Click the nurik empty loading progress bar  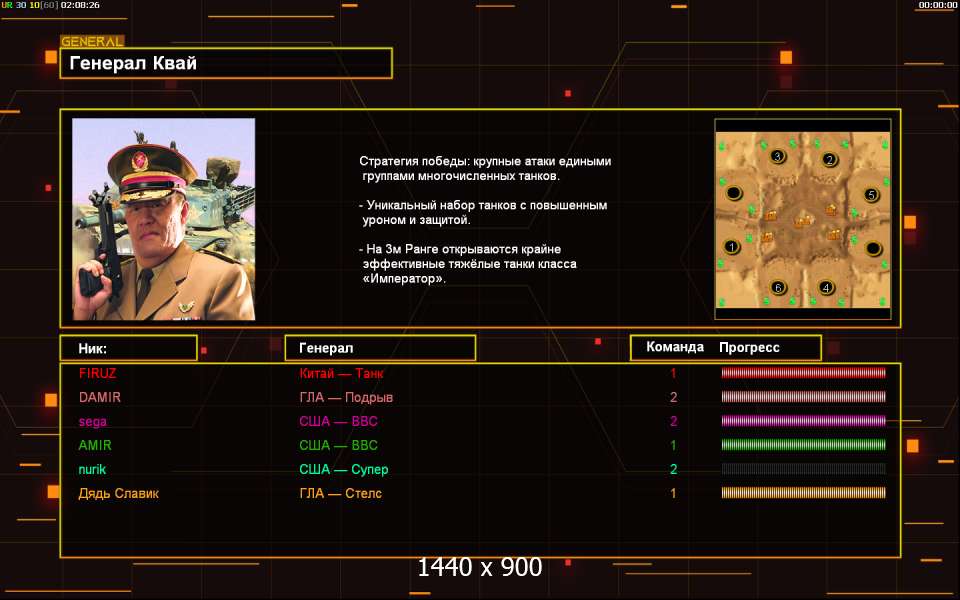(x=803, y=469)
